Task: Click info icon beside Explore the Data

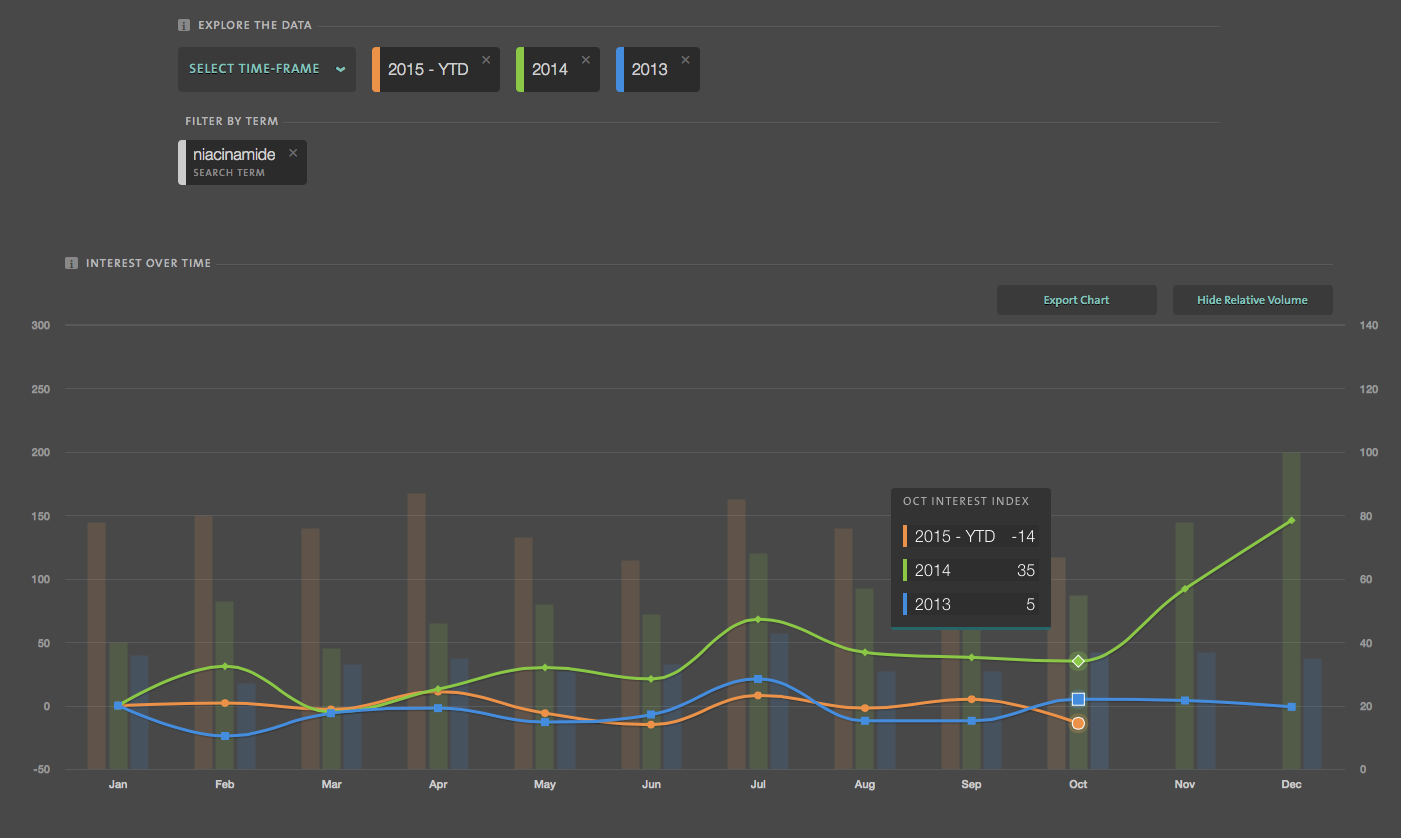Action: click(184, 25)
